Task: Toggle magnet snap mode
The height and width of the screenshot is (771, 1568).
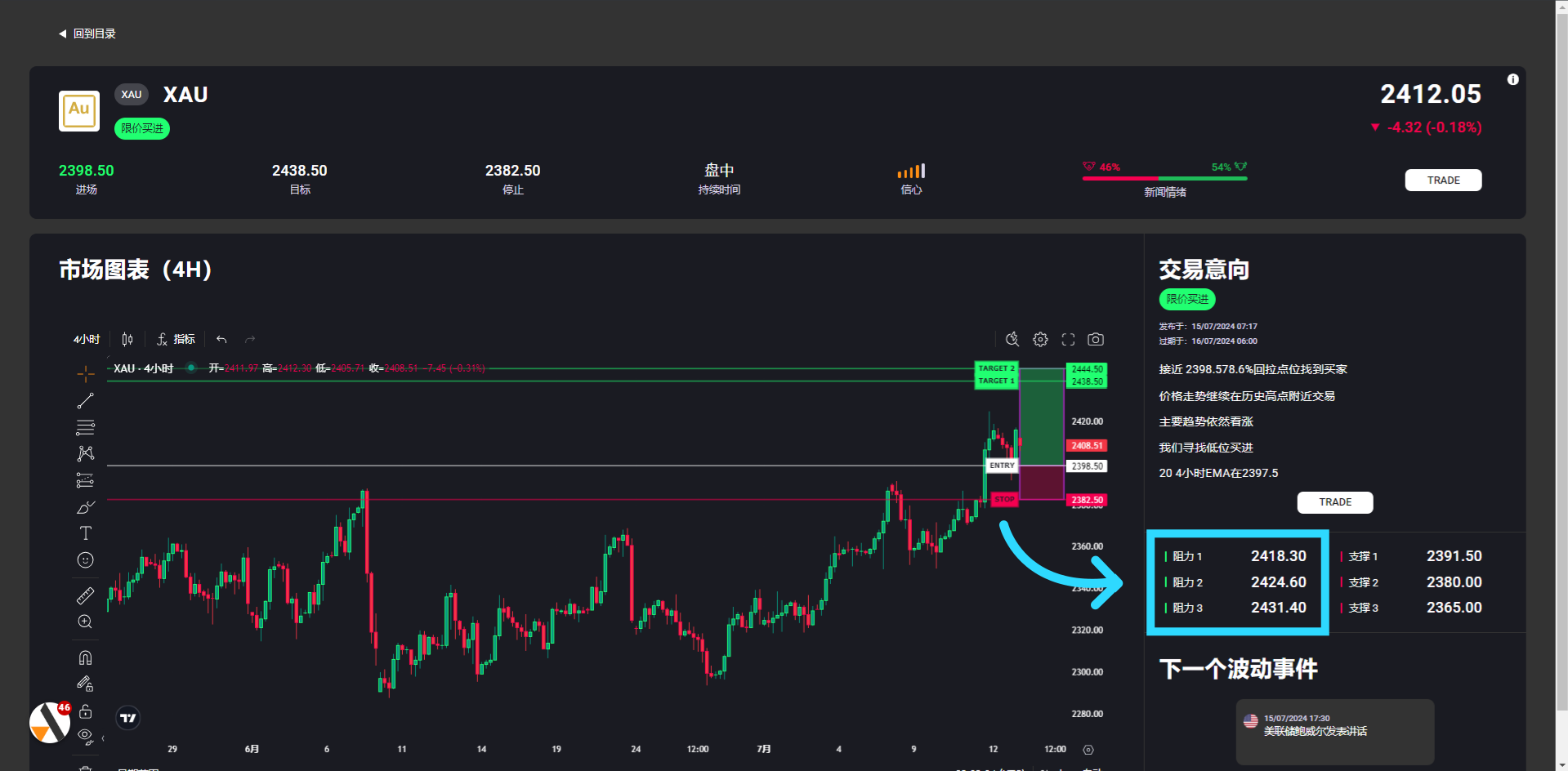Action: pos(85,657)
